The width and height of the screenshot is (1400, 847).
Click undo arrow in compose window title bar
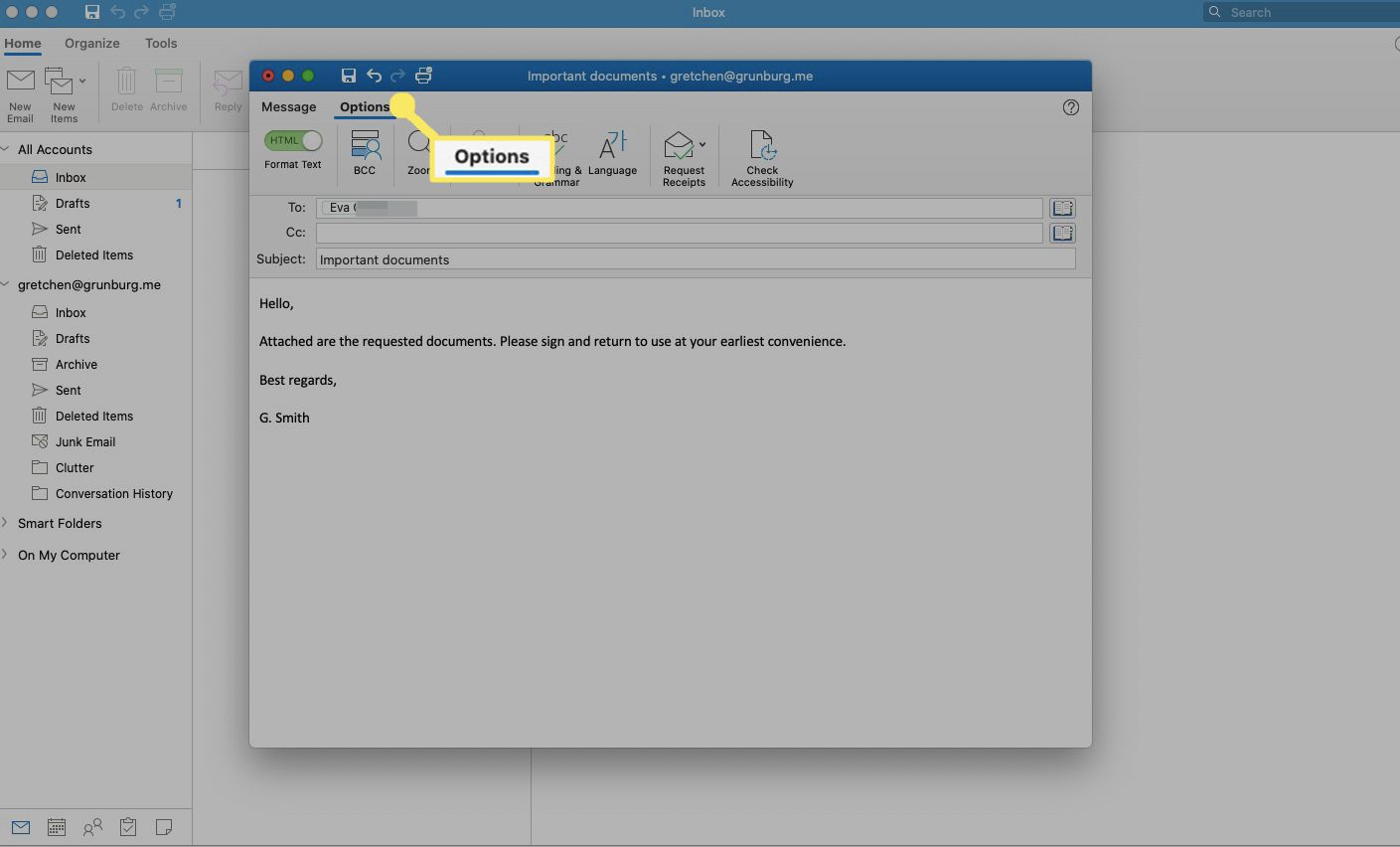point(374,76)
